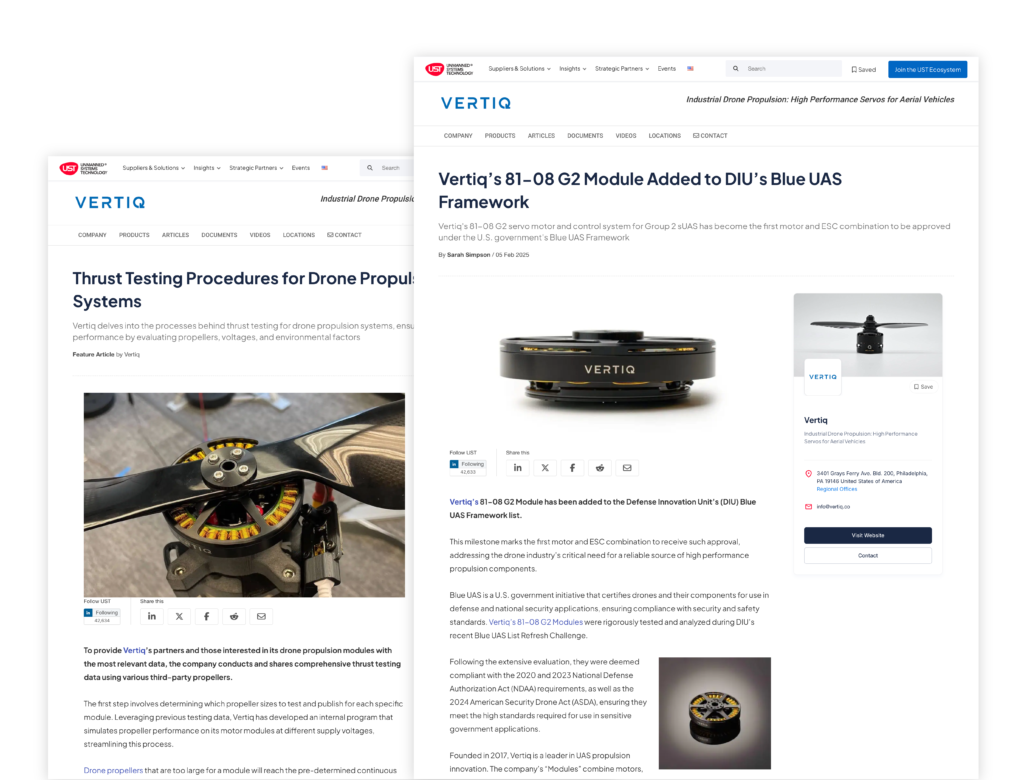Click Join the UST Ecosystem button
The image size is (1024, 780).
tap(927, 69)
